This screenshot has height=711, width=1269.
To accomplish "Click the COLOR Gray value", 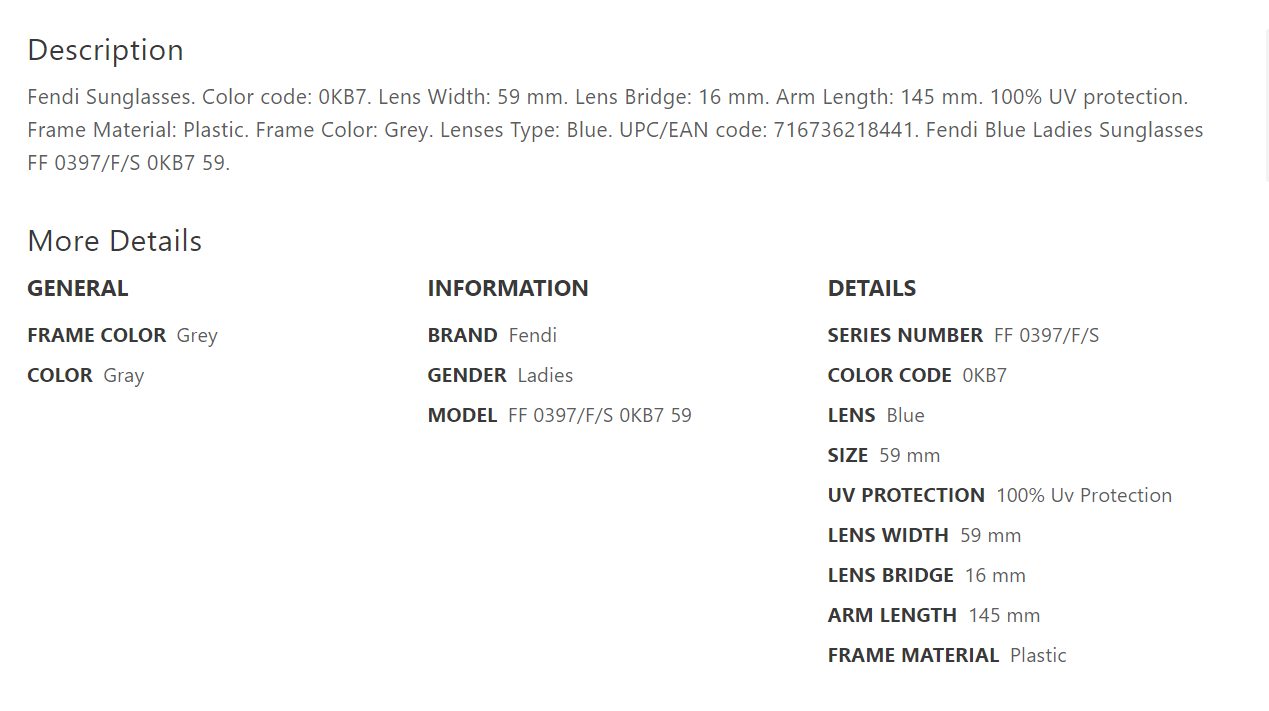I will point(124,376).
